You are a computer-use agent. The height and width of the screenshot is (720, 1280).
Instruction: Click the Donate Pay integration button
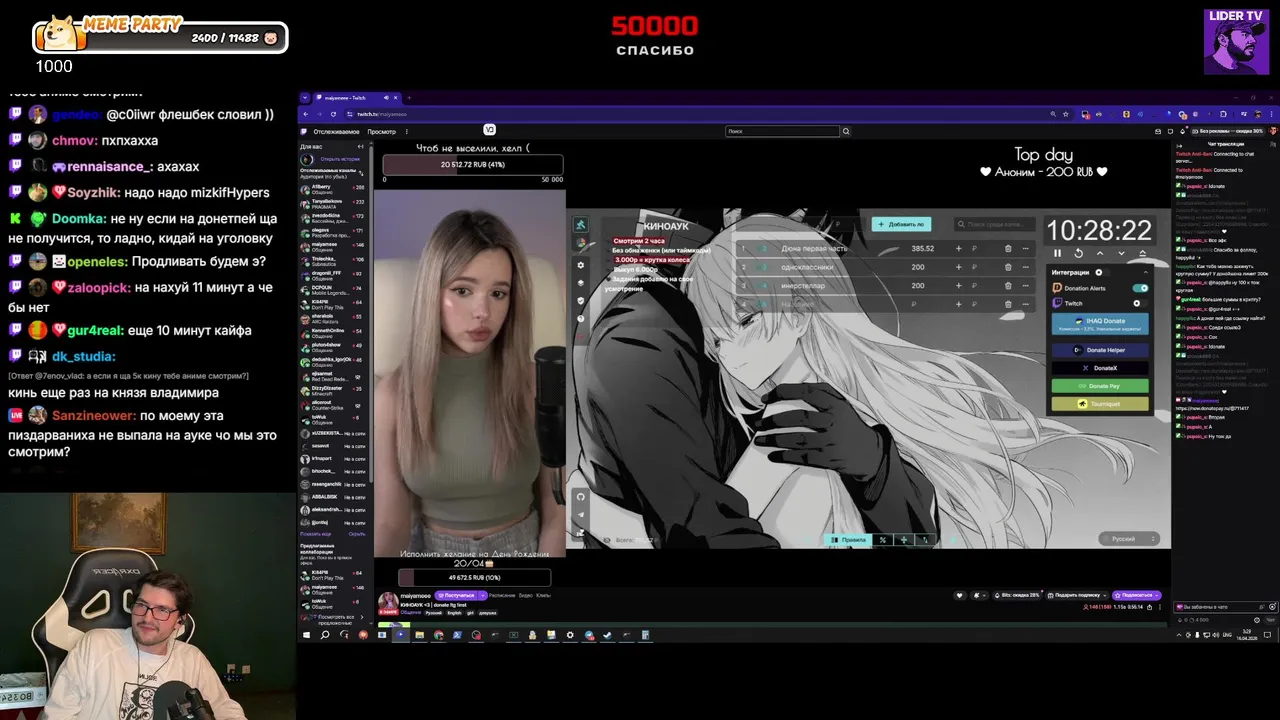tap(1100, 386)
